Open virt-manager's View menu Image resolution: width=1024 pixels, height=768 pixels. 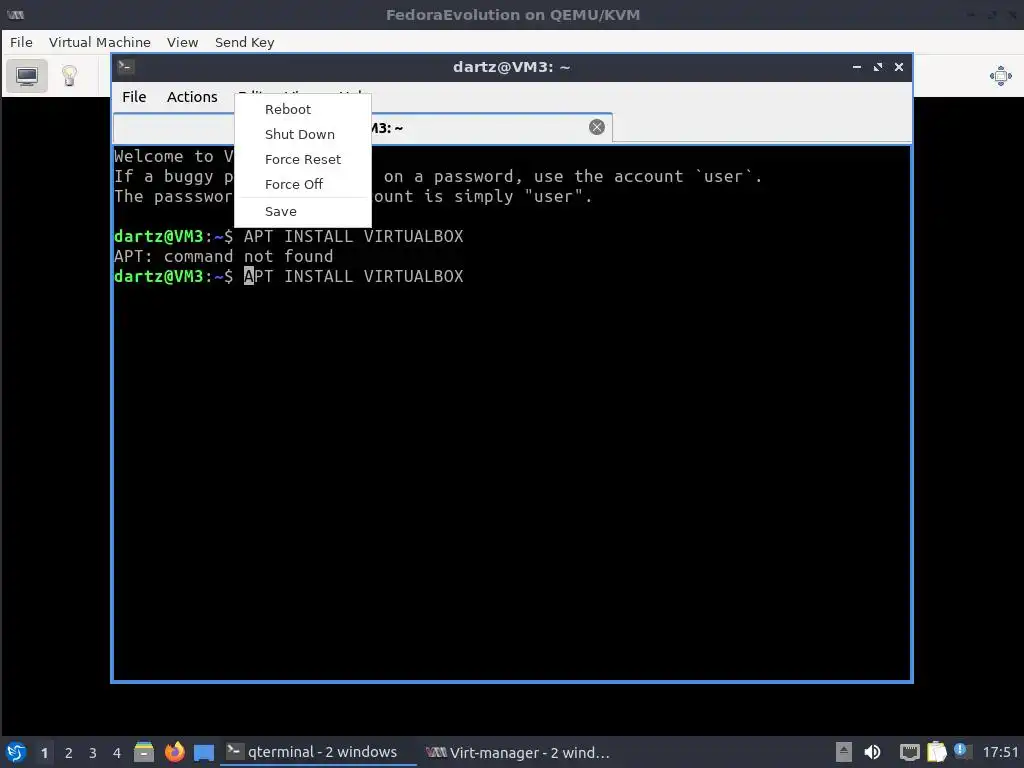coord(182,42)
